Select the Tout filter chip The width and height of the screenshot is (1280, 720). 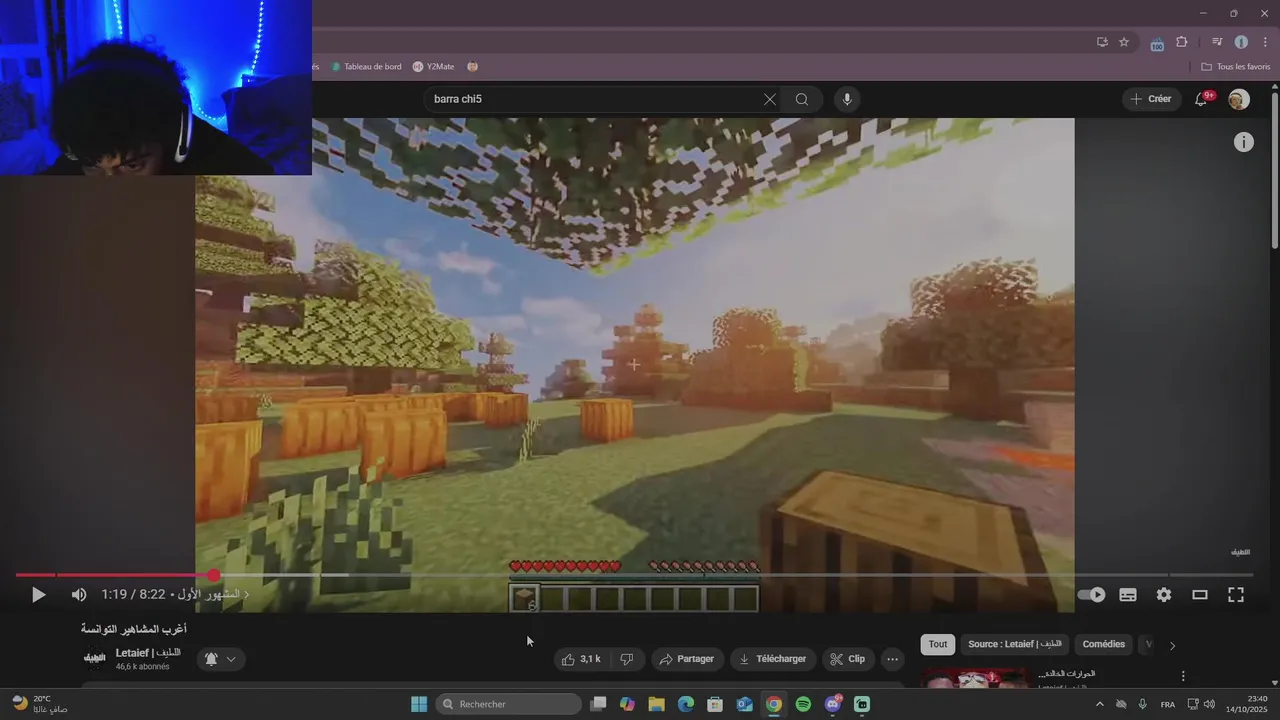pyautogui.click(x=938, y=645)
